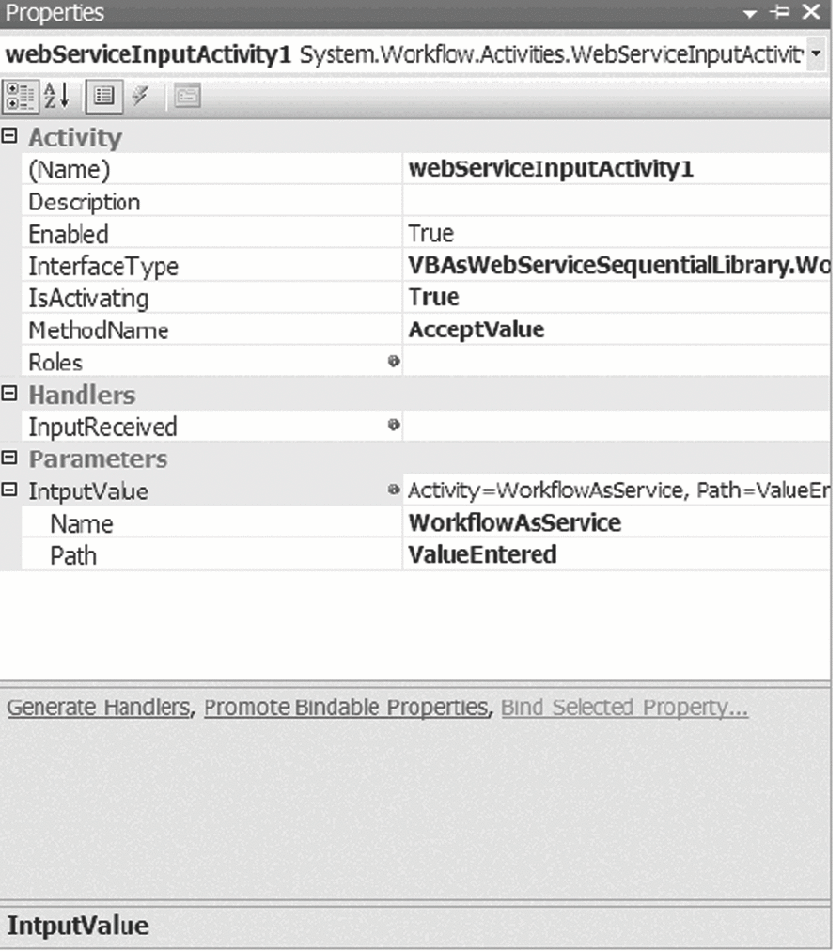Collapse the Parameters category

[10, 458]
